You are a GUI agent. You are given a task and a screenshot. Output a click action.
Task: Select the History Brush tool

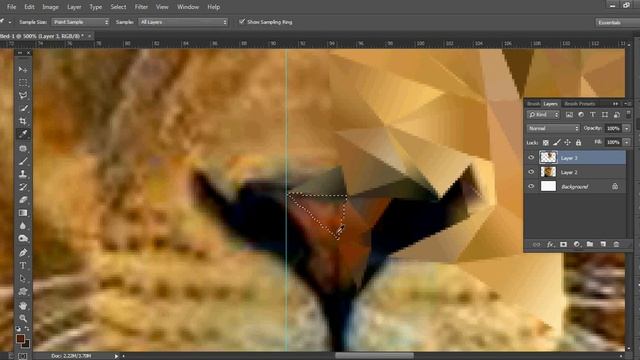tap(23, 187)
